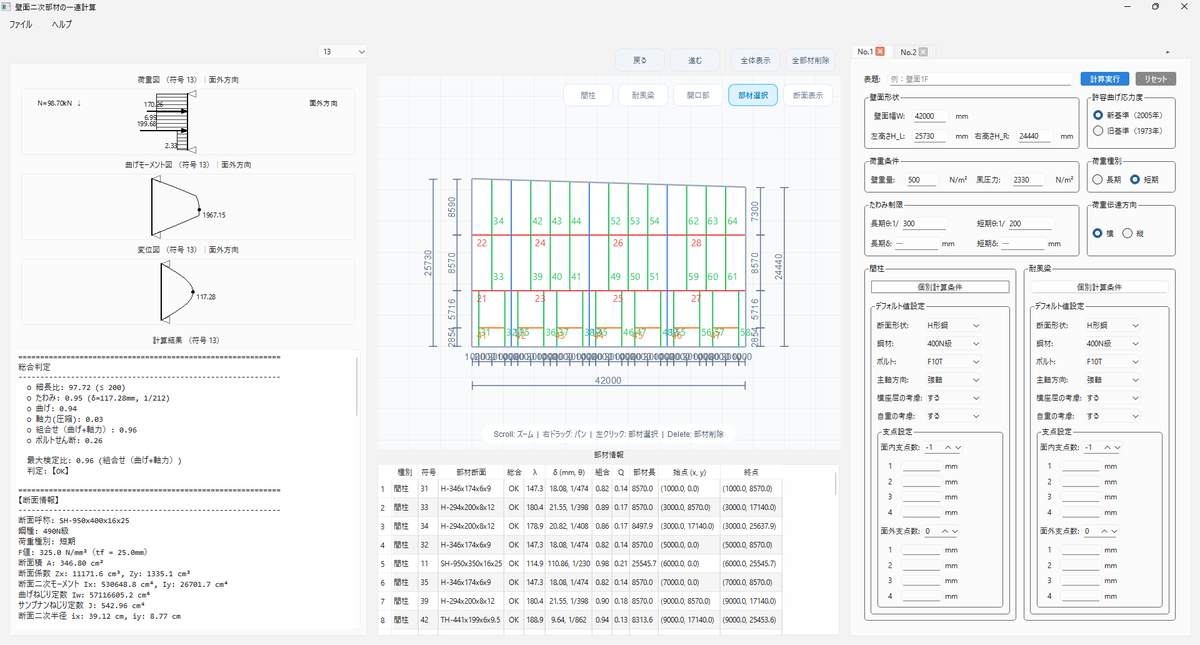
Task: Click the 壁面幅W field showing 42000
Action: [931, 116]
